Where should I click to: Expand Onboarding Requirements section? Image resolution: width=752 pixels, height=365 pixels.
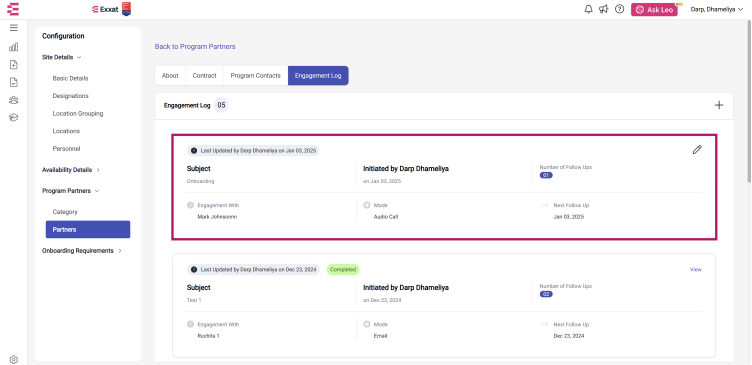coord(82,250)
